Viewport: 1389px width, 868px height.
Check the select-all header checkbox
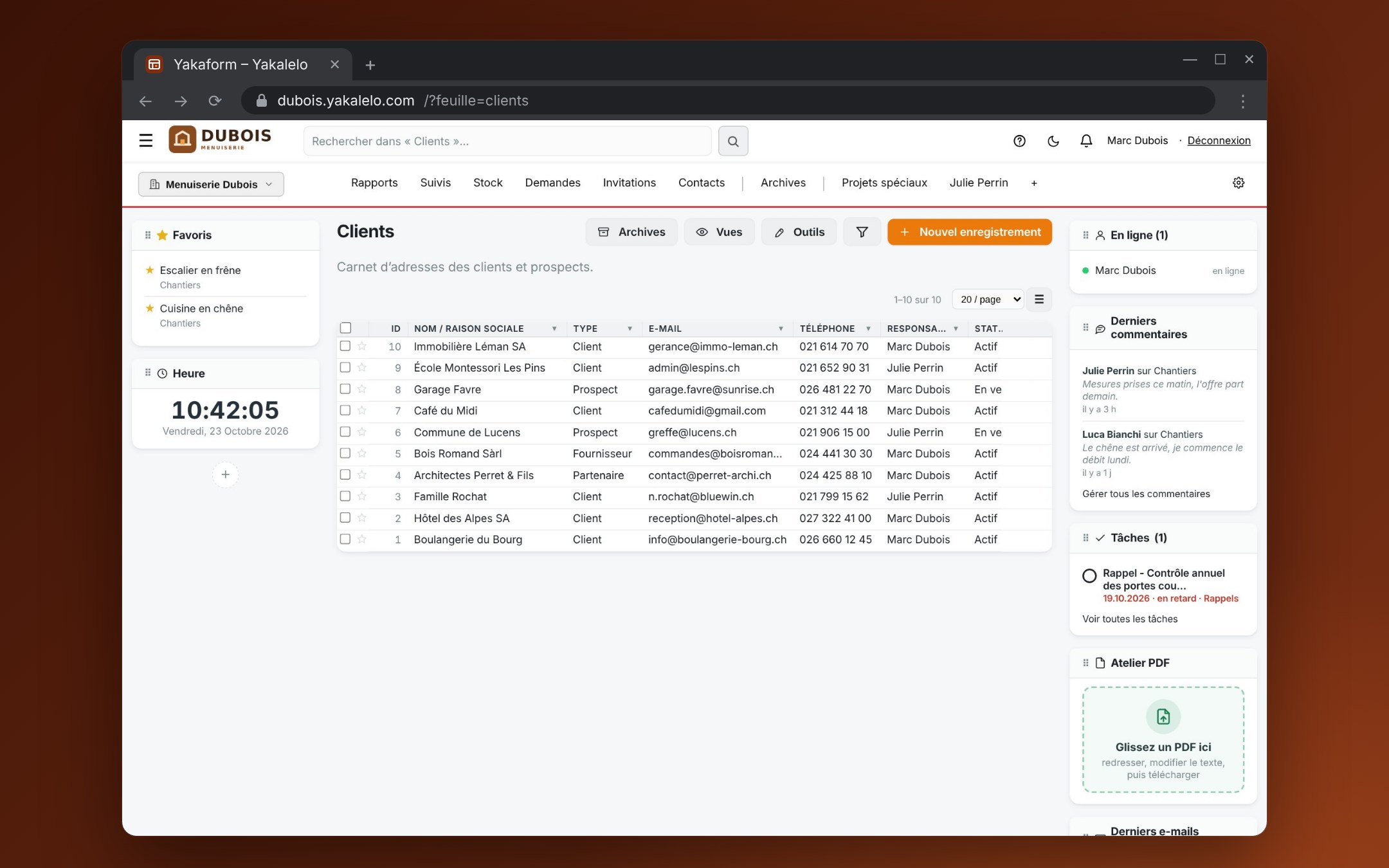pyautogui.click(x=345, y=328)
